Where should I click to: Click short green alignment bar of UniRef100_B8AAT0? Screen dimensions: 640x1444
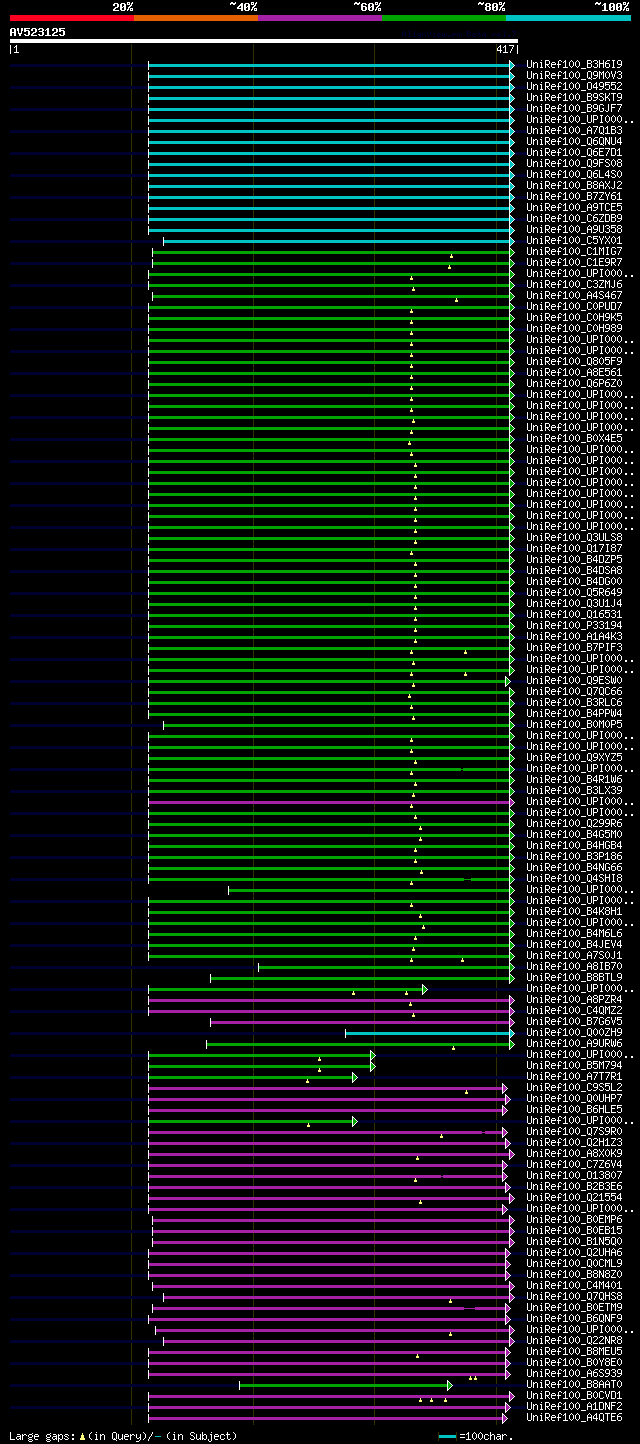tap(345, 1385)
